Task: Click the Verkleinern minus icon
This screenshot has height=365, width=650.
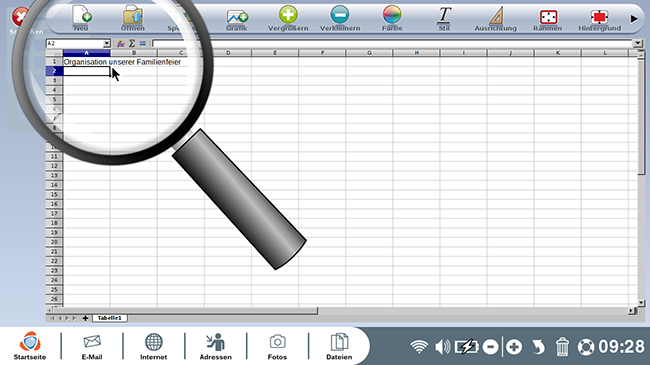Action: pyautogui.click(x=340, y=15)
